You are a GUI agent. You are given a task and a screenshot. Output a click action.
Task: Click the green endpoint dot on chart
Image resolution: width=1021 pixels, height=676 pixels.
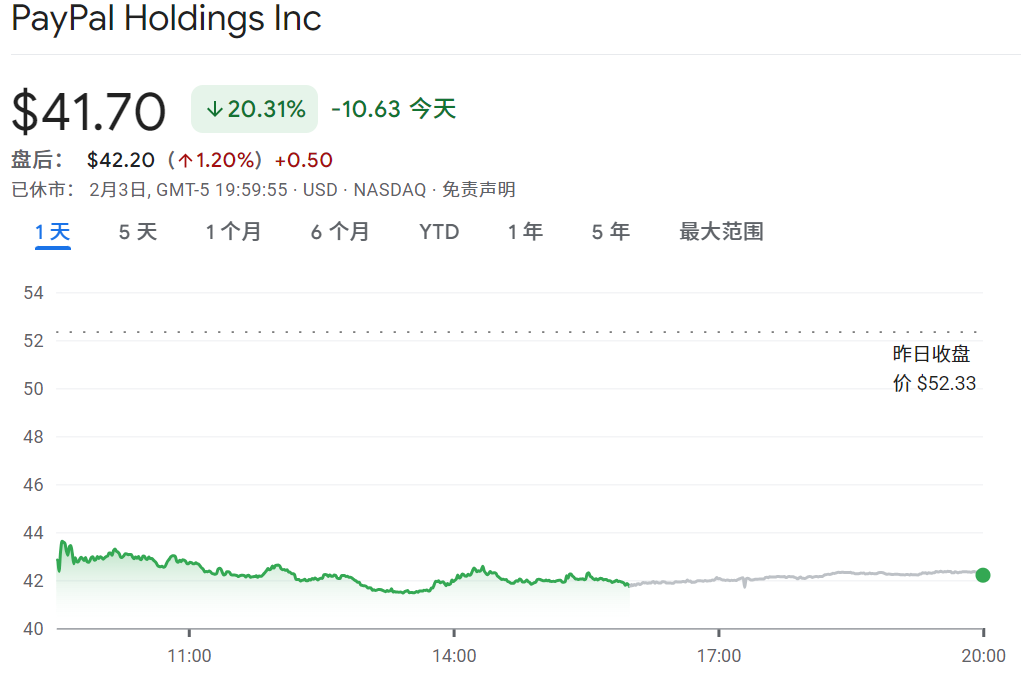point(982,575)
